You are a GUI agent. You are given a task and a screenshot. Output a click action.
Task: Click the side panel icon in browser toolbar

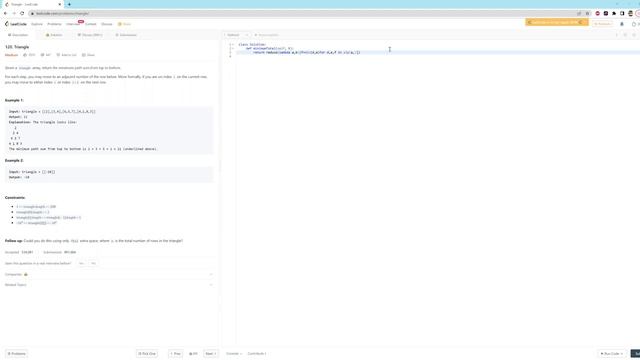[x=622, y=13]
